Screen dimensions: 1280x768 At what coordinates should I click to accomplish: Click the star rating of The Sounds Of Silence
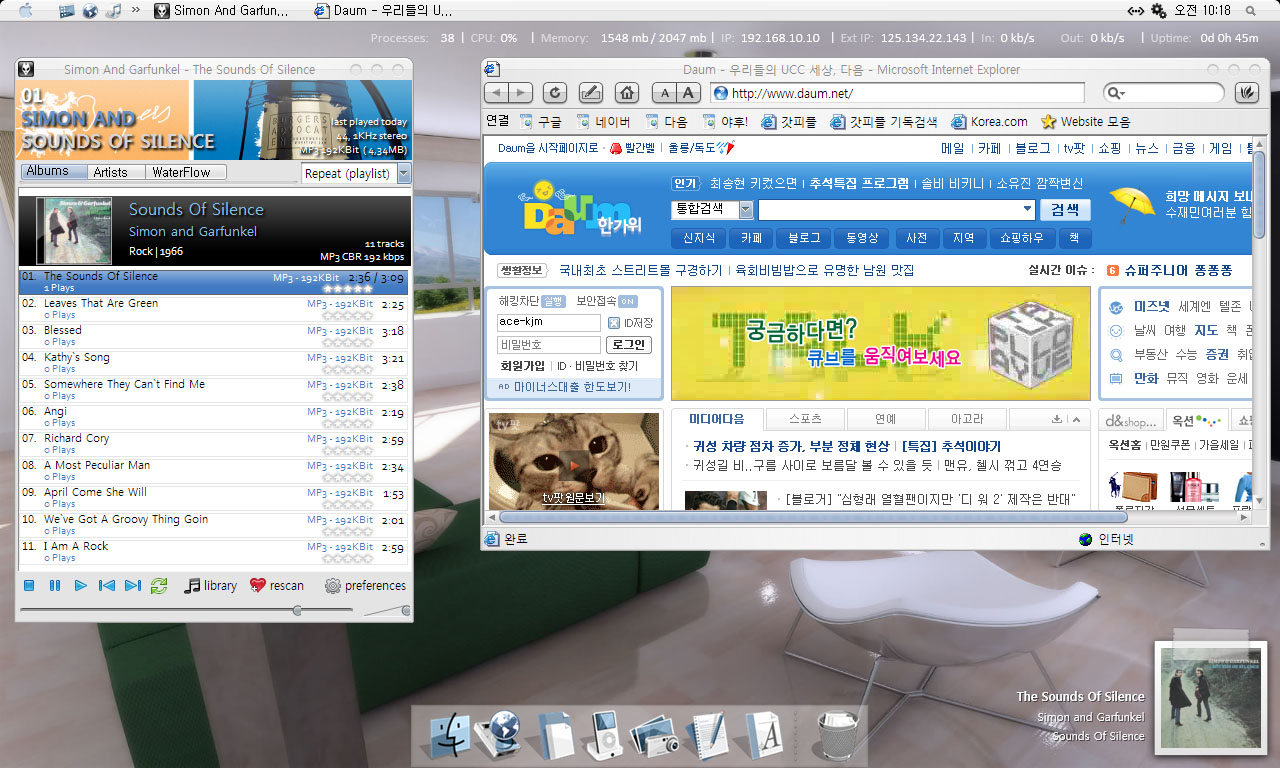[x=347, y=288]
